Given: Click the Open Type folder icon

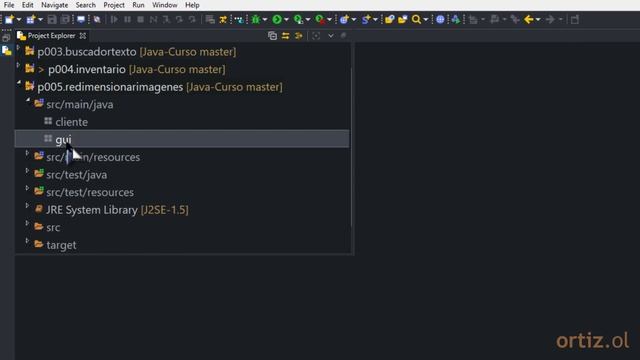Looking at the screenshot, I should click(x=389, y=19).
